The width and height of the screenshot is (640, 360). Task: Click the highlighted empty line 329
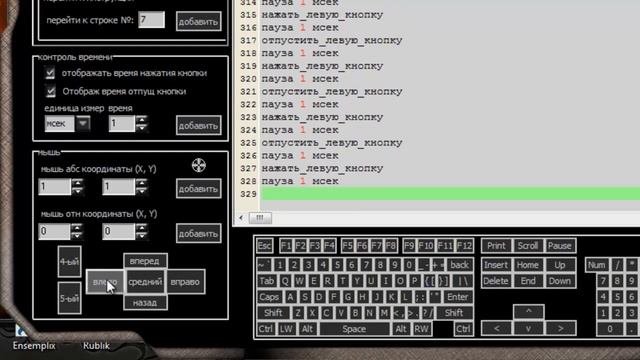(x=450, y=194)
